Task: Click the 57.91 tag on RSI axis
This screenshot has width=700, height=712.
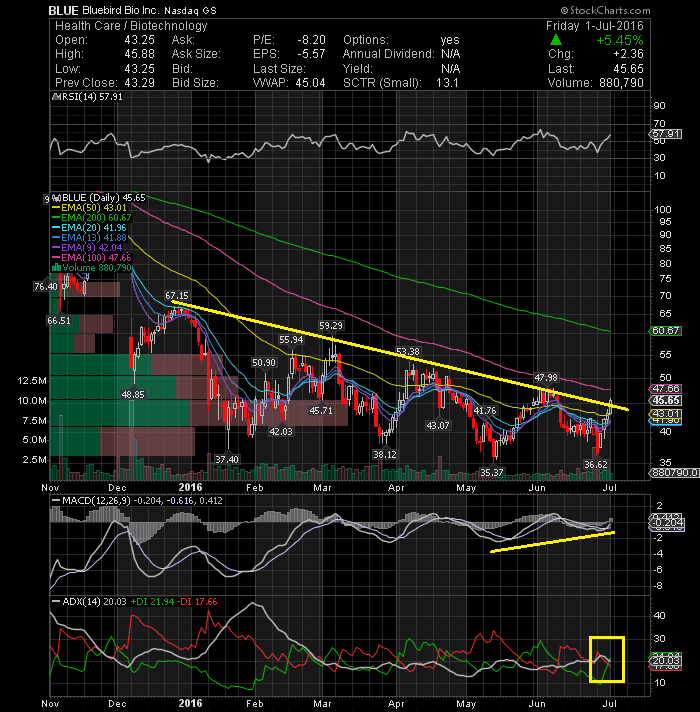Action: tap(666, 134)
